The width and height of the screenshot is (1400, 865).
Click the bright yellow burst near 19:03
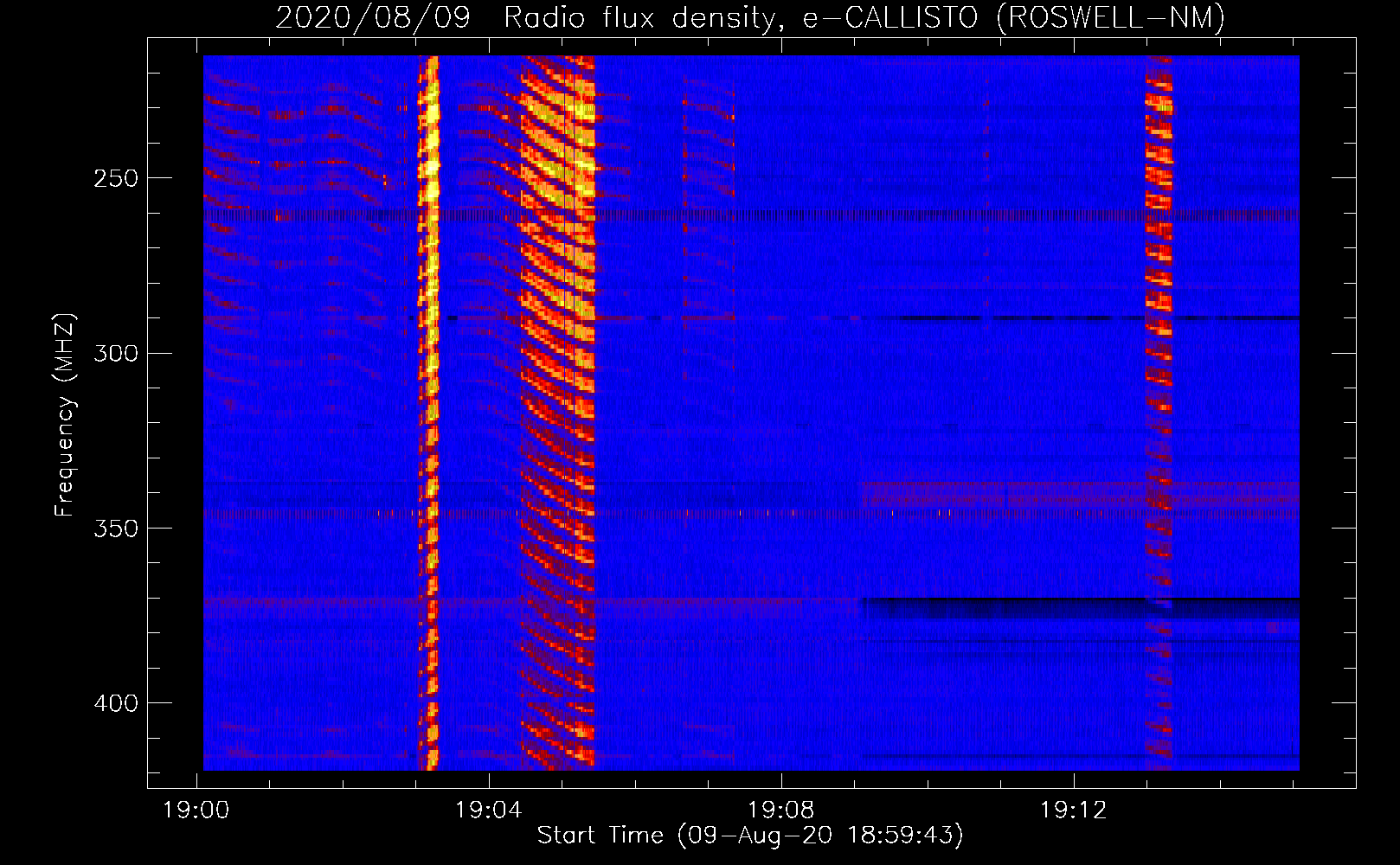coord(428,413)
